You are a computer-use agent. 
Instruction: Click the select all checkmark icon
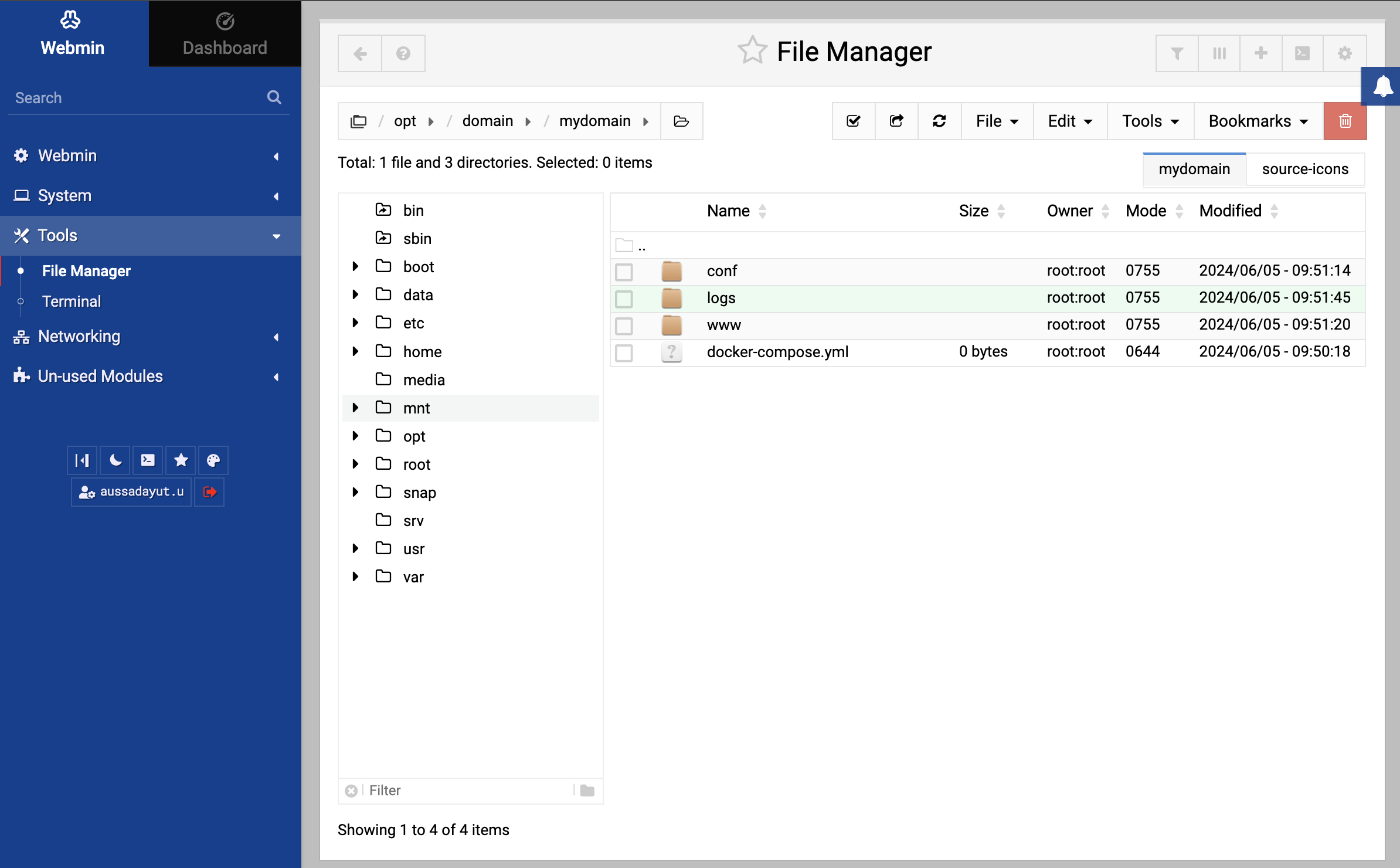(854, 121)
